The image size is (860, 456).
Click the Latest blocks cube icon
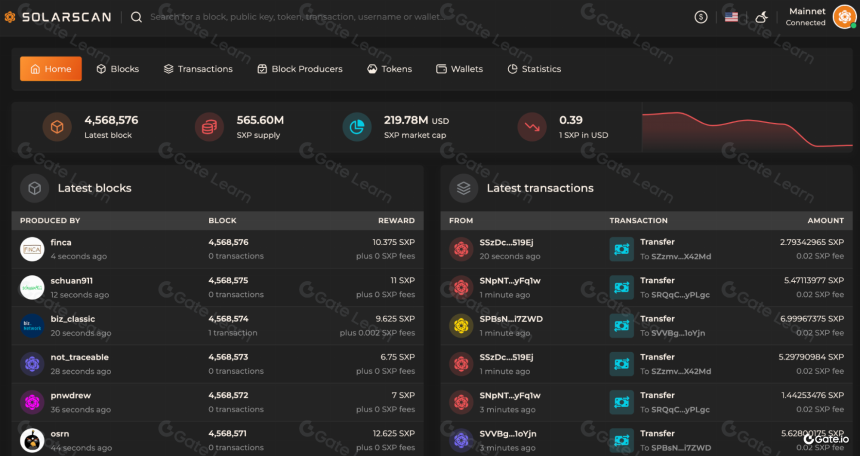[x=35, y=188]
